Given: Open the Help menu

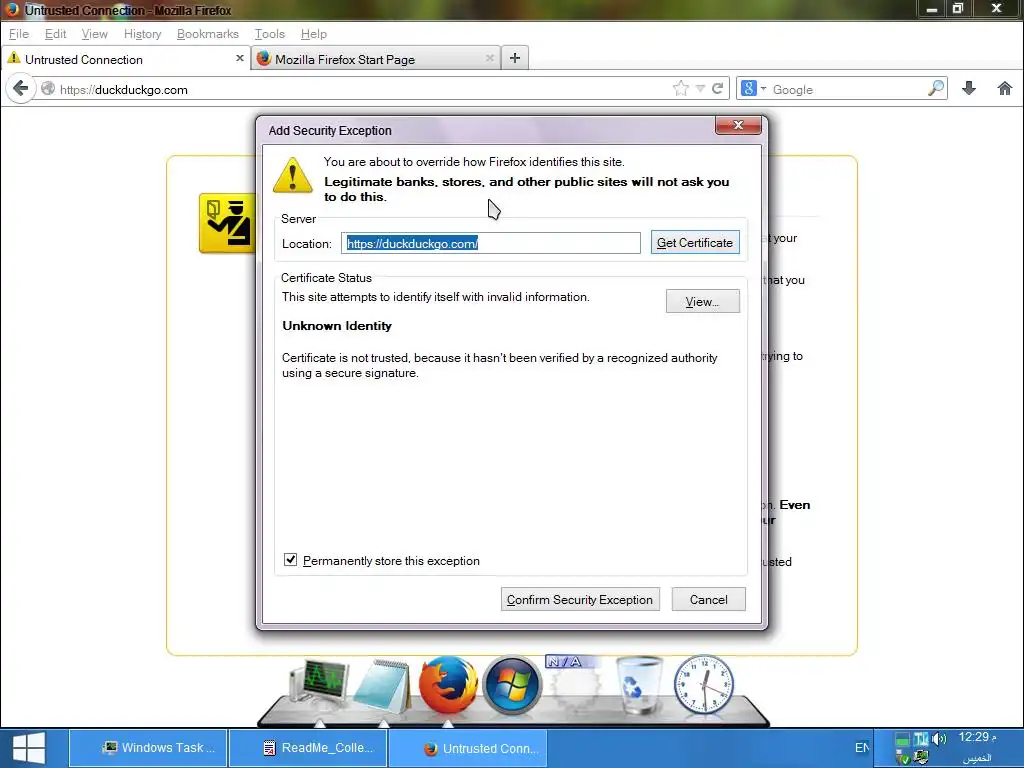Looking at the screenshot, I should click(313, 34).
